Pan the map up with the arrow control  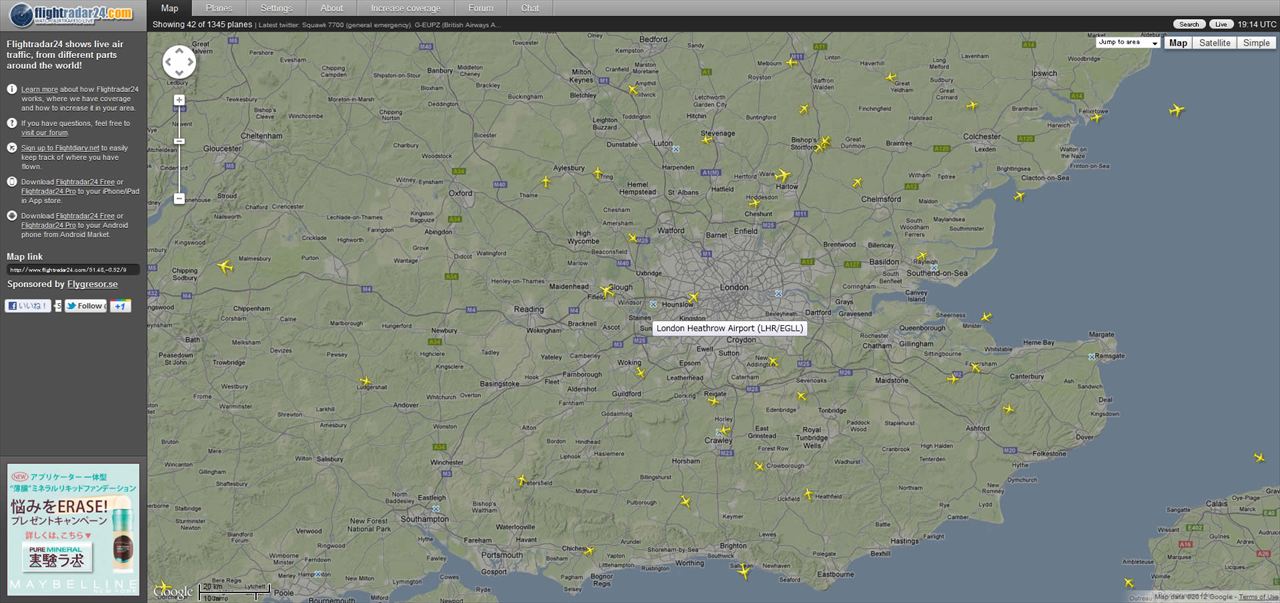point(179,51)
